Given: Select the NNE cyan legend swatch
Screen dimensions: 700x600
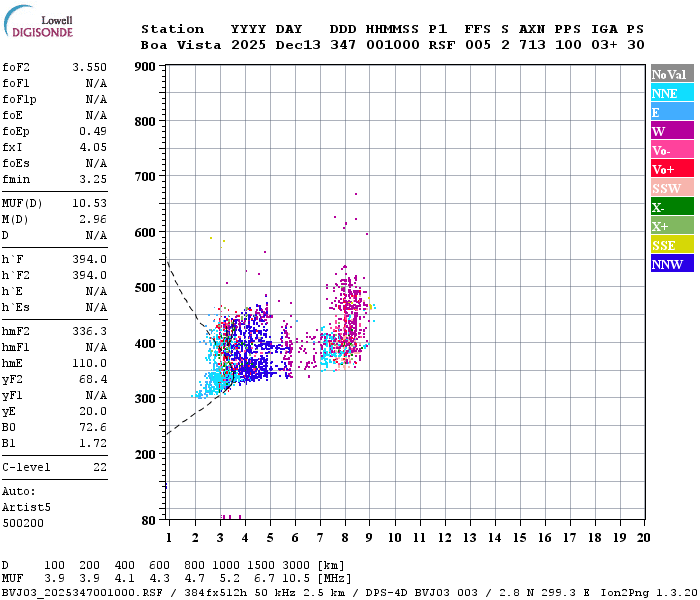Looking at the screenshot, I should 672,93.
